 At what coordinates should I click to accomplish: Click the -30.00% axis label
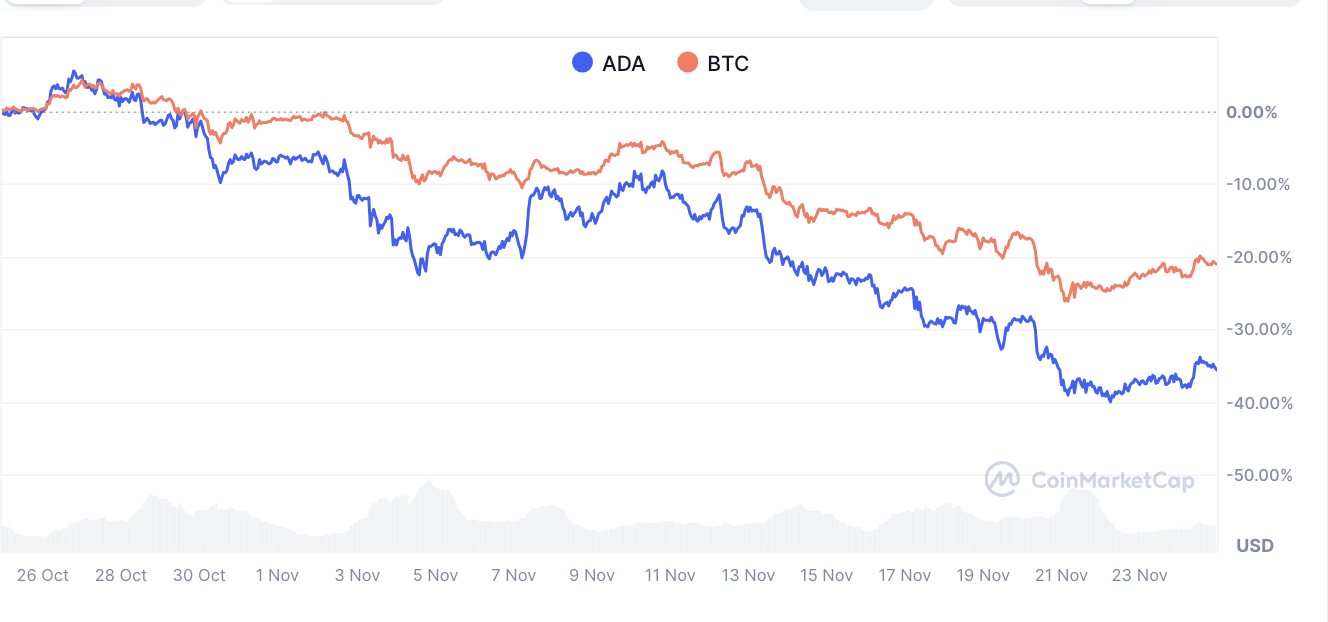point(1258,330)
